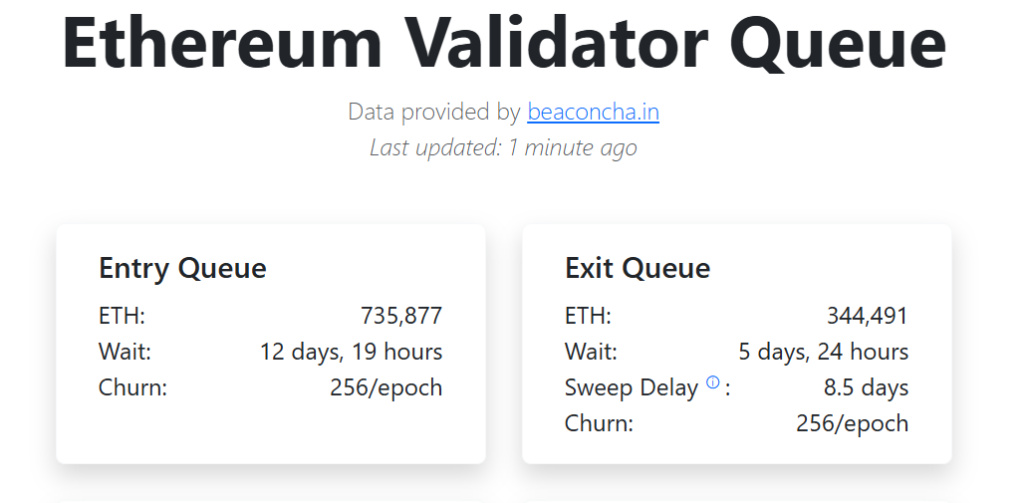Click the ETH label in Entry Queue
The width and height of the screenshot is (1024, 503).
pos(121,316)
